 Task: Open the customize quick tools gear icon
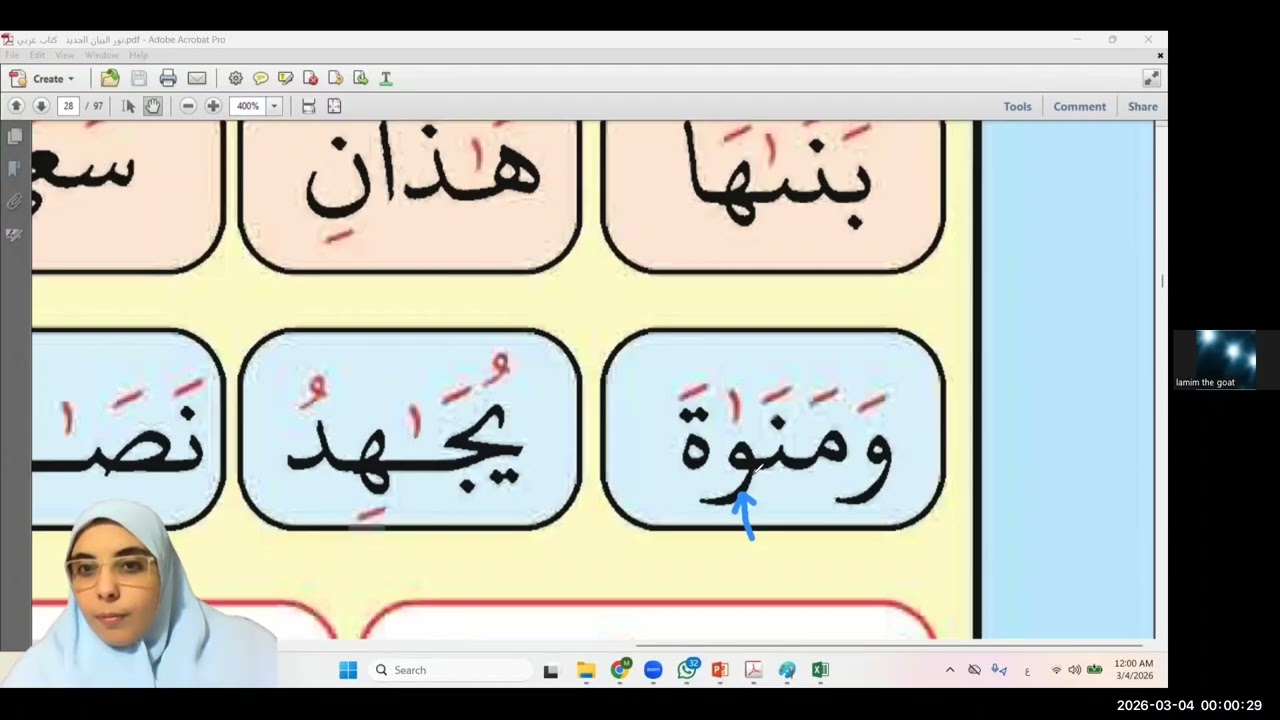coord(235,78)
